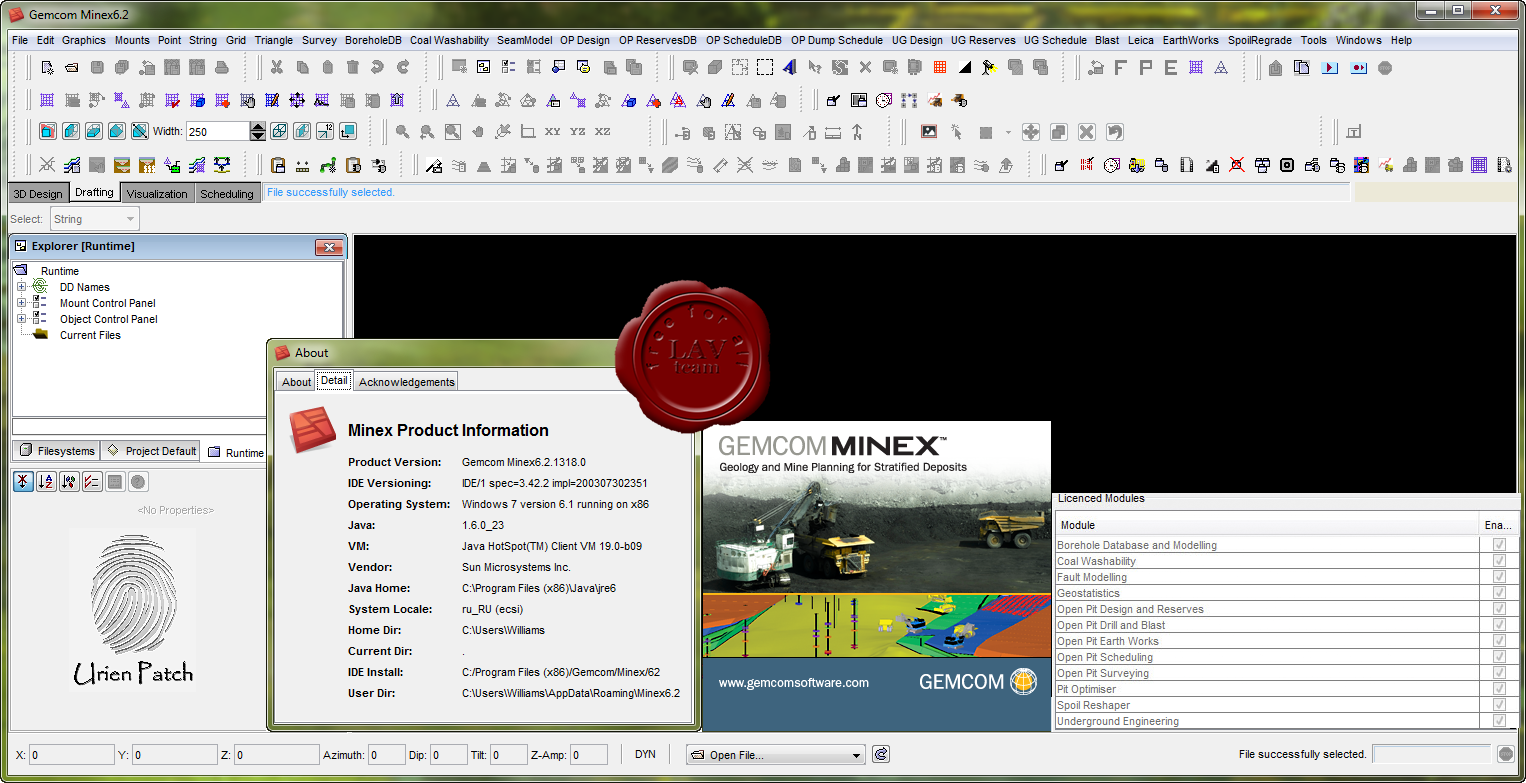1526x783 pixels.
Task: Click the first purple grid icon
Action: click(47, 100)
